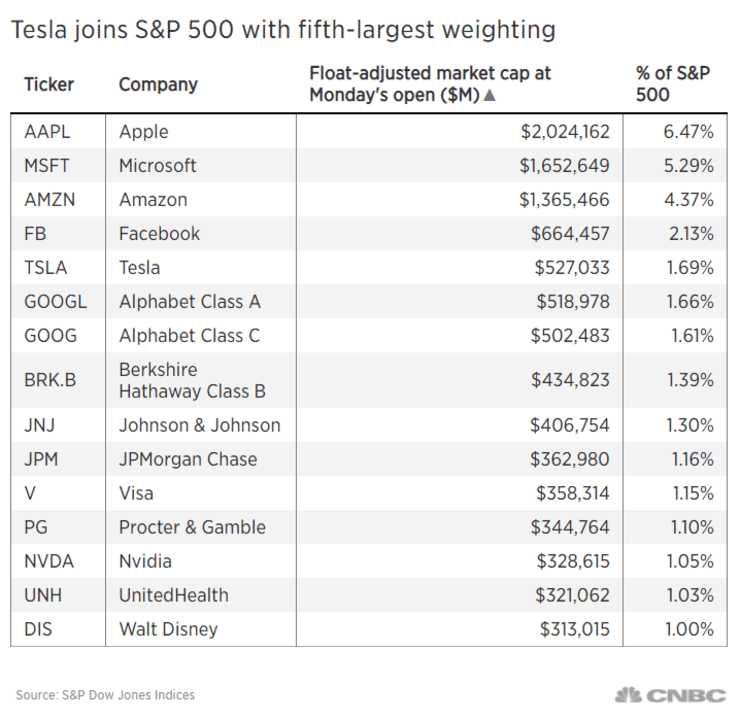Select Facebook's 2.13% weighting cell
The width and height of the screenshot is (740, 718).
click(692, 234)
